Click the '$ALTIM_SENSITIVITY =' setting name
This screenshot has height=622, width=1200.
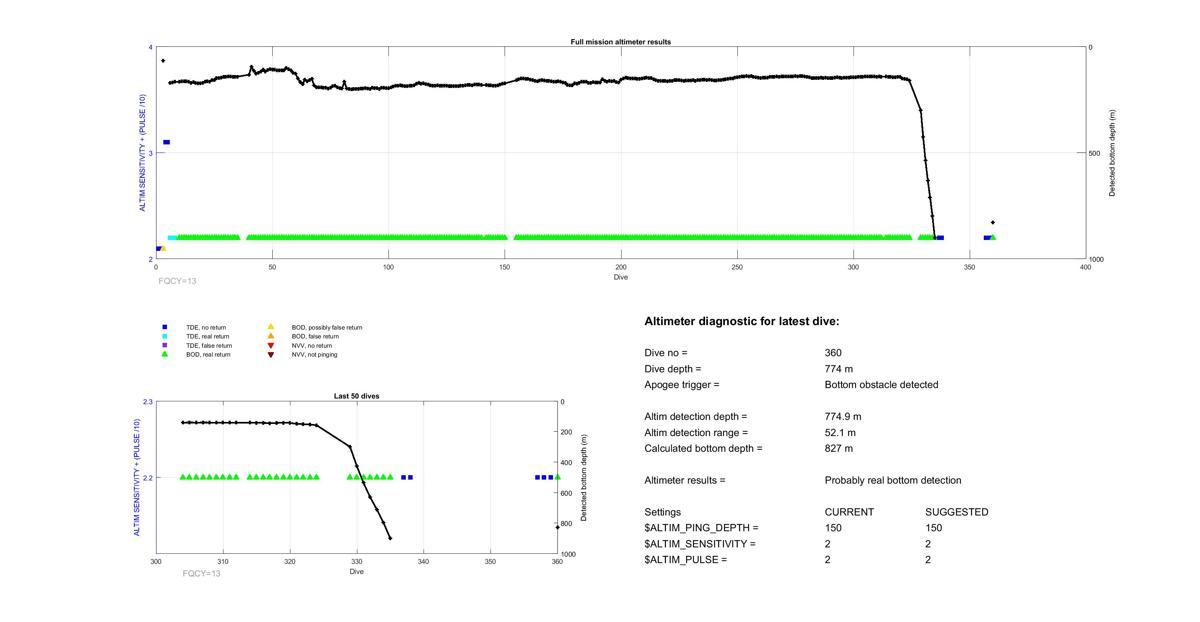click(700, 544)
